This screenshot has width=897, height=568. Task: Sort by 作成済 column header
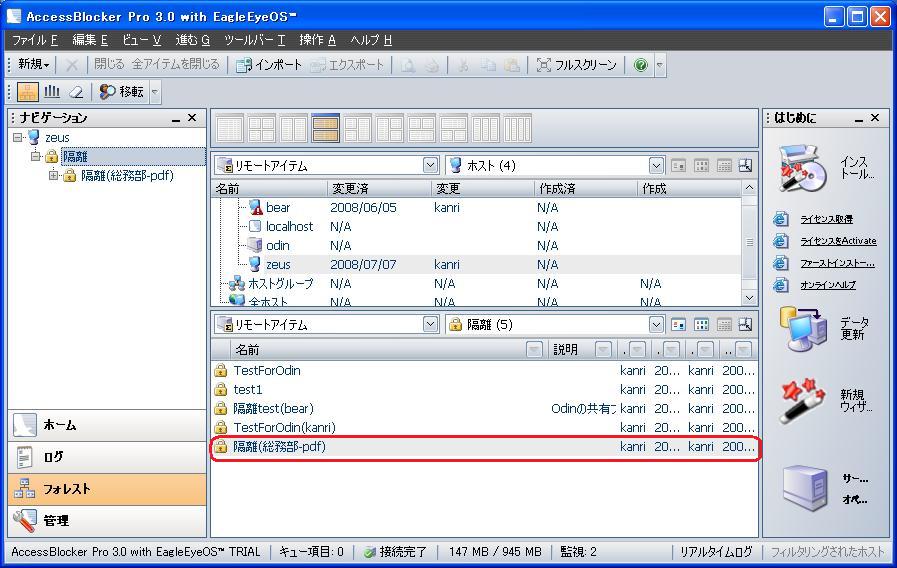585,189
